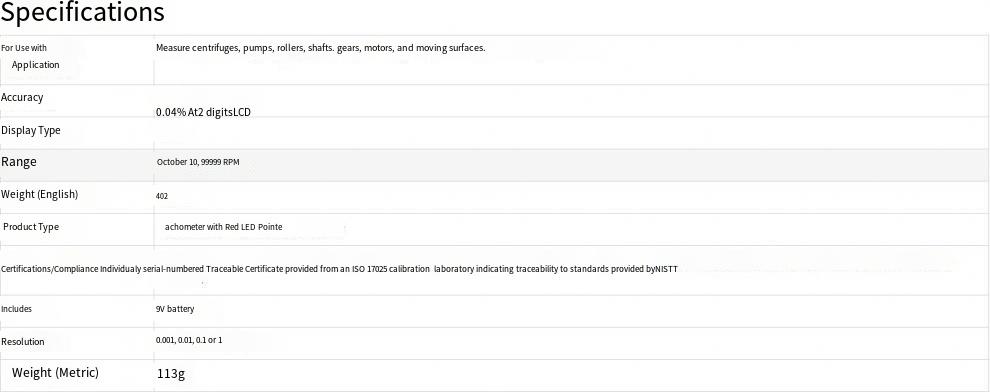
Task: Select the 402 weight value
Action: tap(162, 196)
